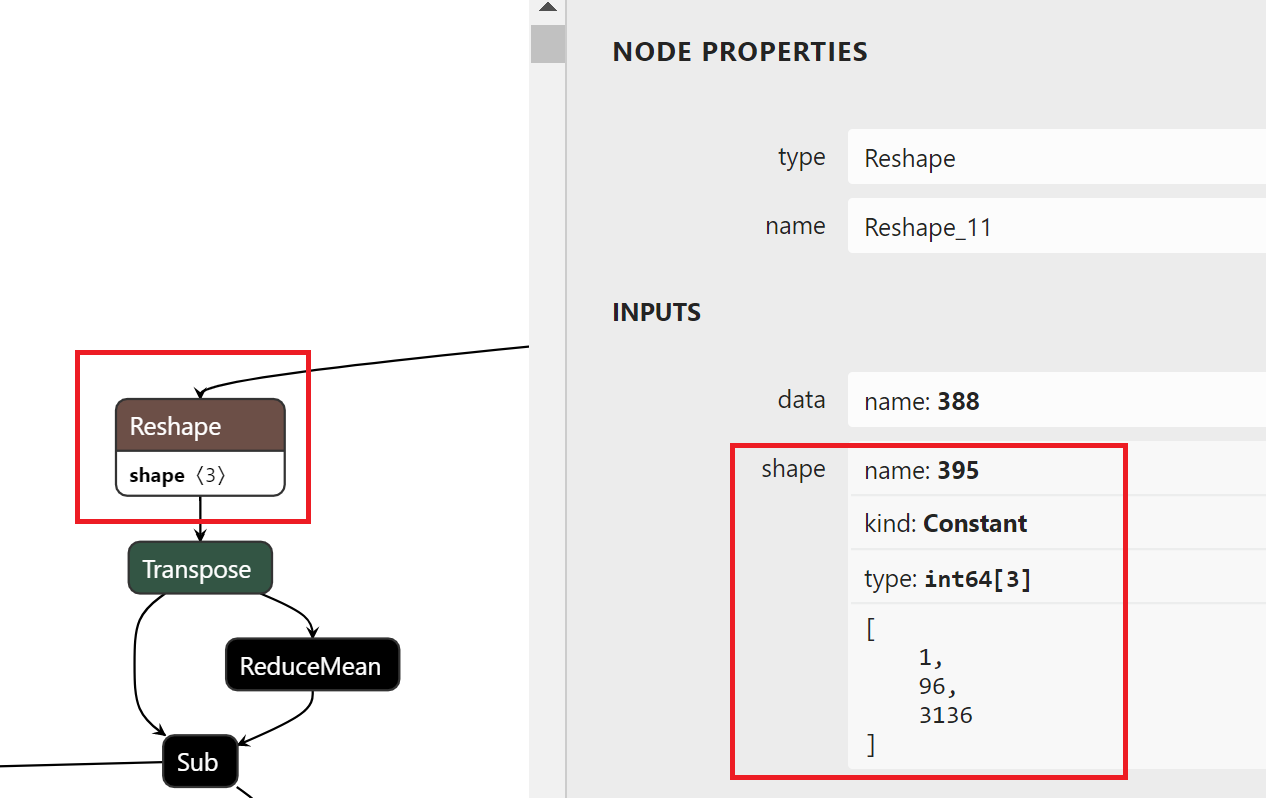Click the type: int64[3] row
This screenshot has height=798, width=1266.
1057,577
